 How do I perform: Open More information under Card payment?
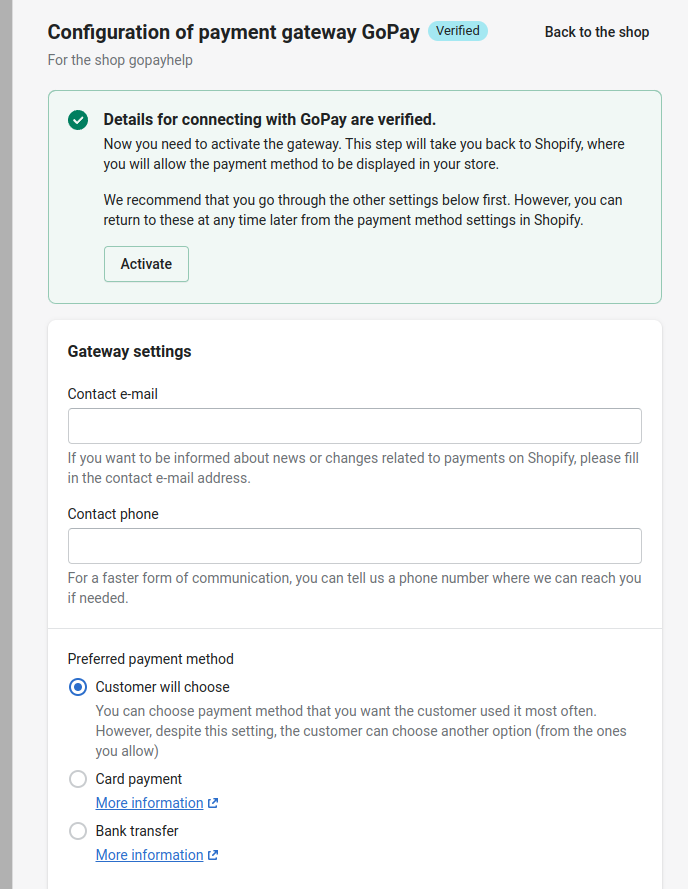(149, 803)
